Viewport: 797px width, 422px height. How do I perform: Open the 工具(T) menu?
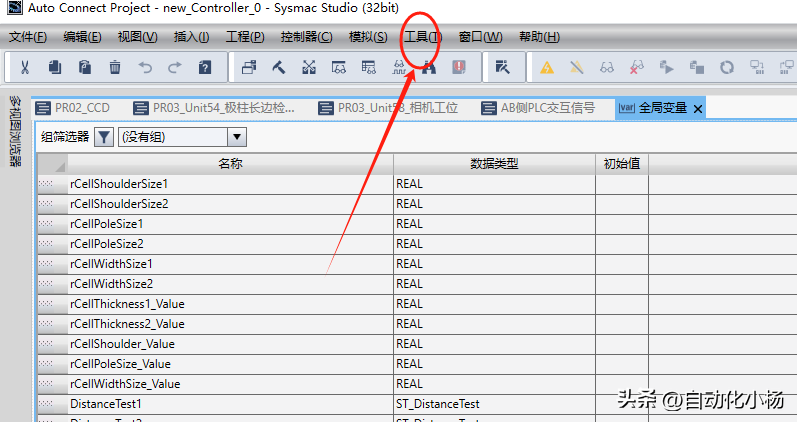pyautogui.click(x=422, y=37)
